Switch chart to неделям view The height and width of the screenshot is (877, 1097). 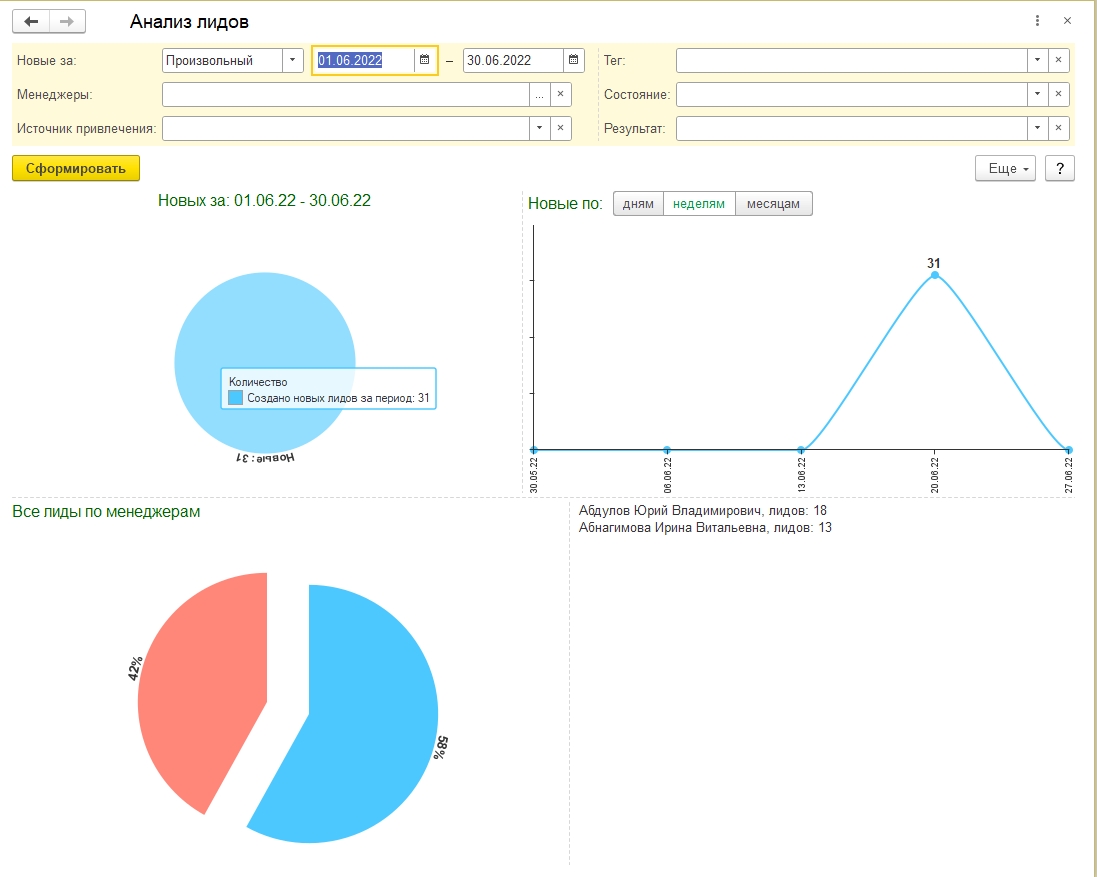point(699,204)
